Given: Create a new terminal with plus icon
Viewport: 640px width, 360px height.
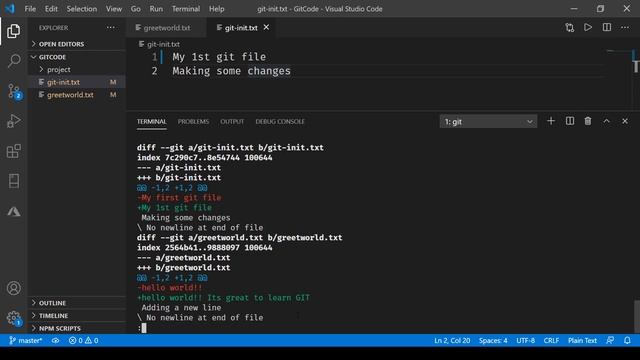Looking at the screenshot, I should (x=551, y=121).
